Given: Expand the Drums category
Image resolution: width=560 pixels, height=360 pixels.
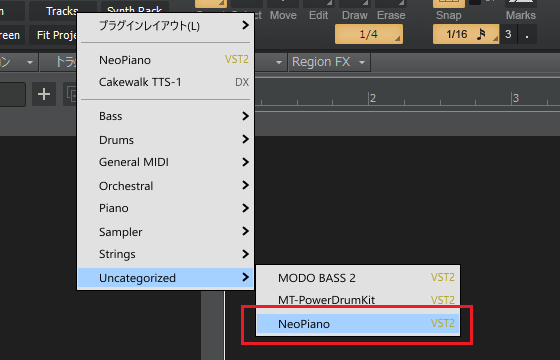Looking at the screenshot, I should click(x=165, y=140).
